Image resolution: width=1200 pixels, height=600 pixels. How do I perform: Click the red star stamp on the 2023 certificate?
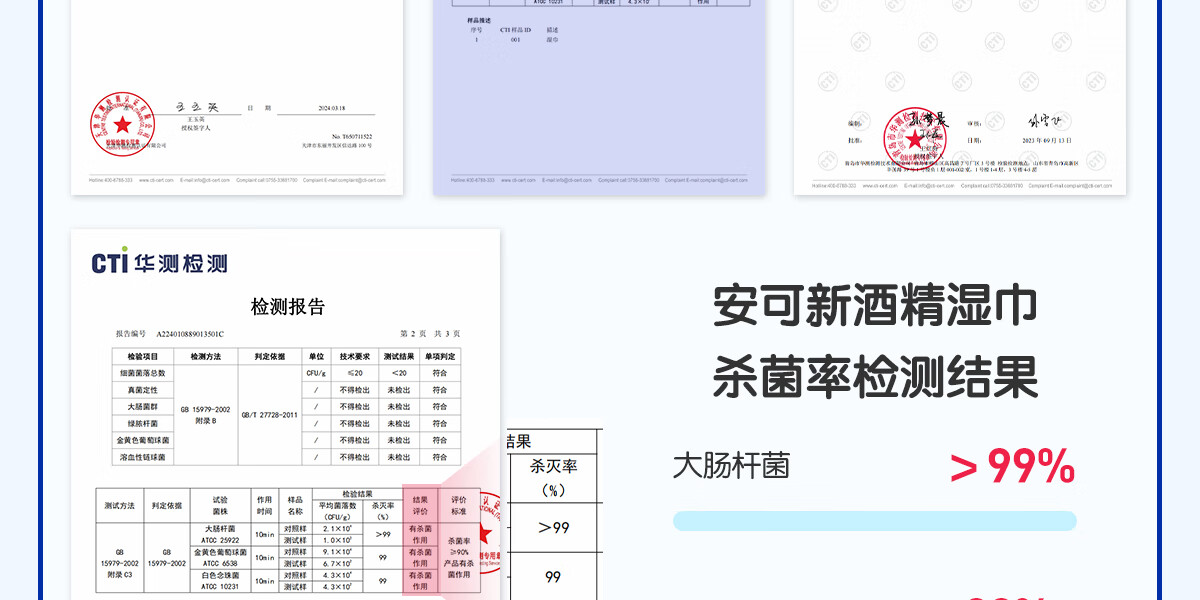(913, 139)
